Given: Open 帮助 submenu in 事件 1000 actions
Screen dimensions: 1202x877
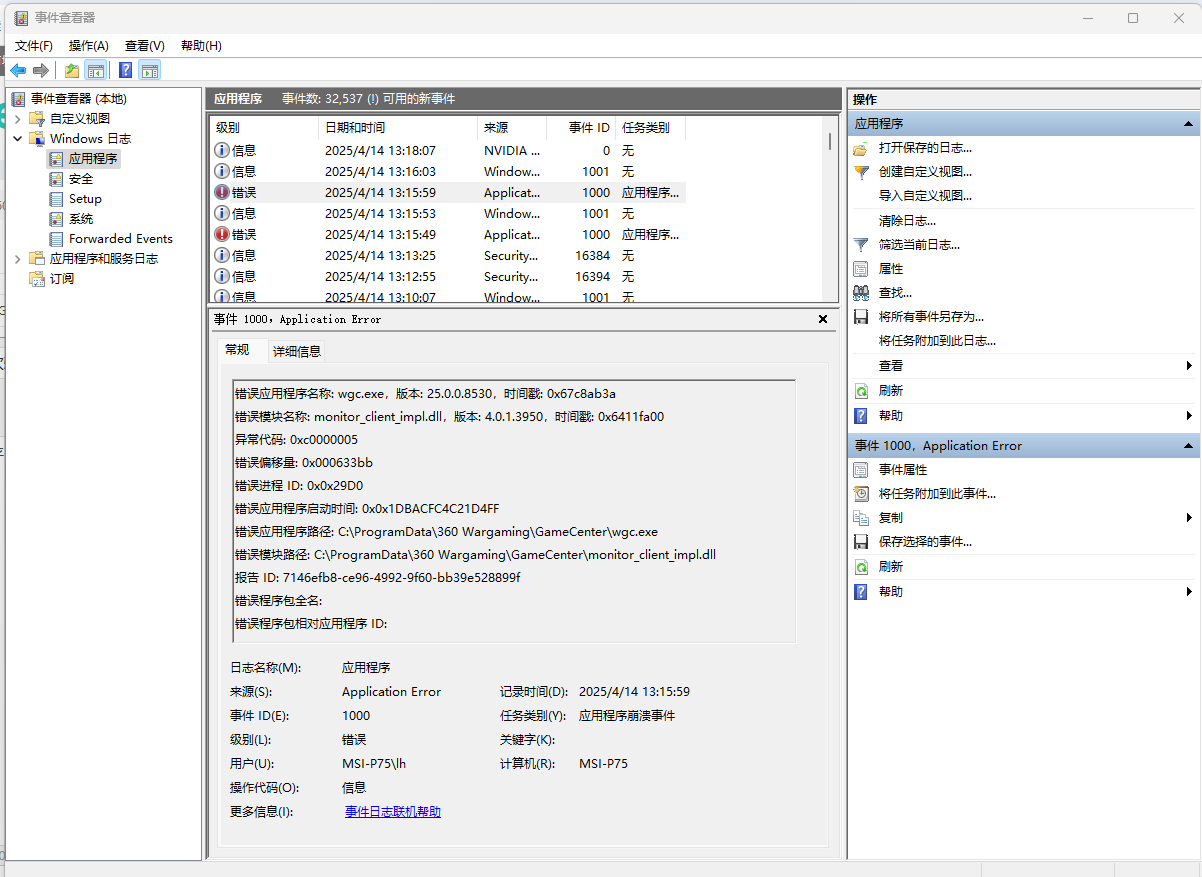Looking at the screenshot, I should coord(1189,591).
